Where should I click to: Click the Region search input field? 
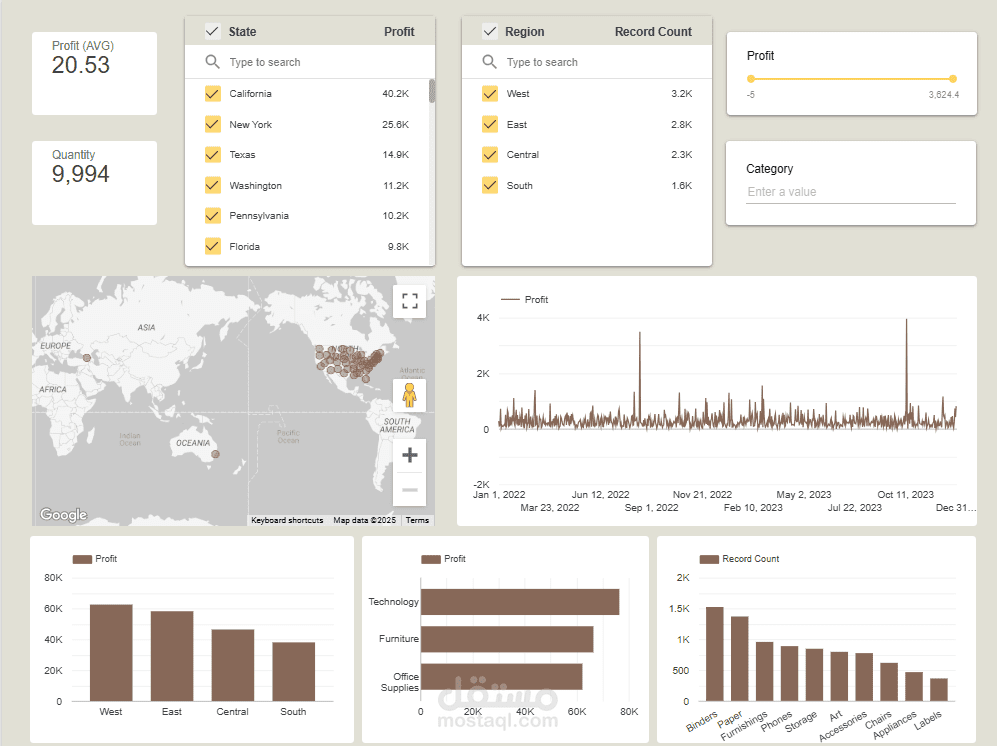tap(587, 62)
